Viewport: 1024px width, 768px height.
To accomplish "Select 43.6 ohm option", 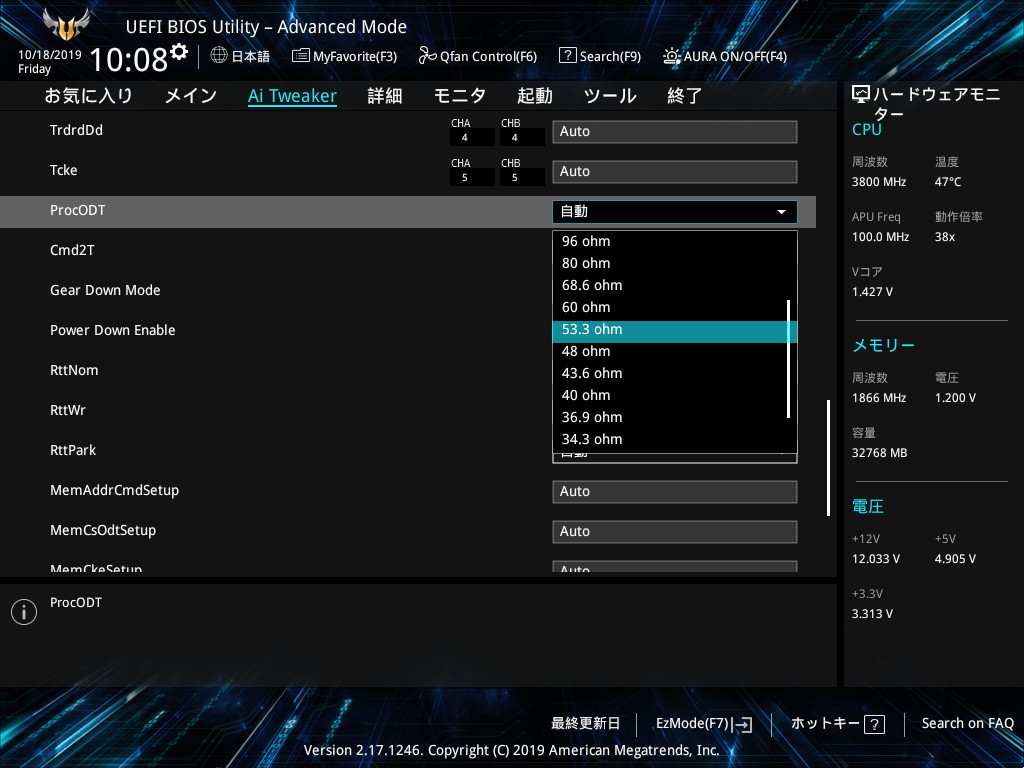I will (x=670, y=374).
